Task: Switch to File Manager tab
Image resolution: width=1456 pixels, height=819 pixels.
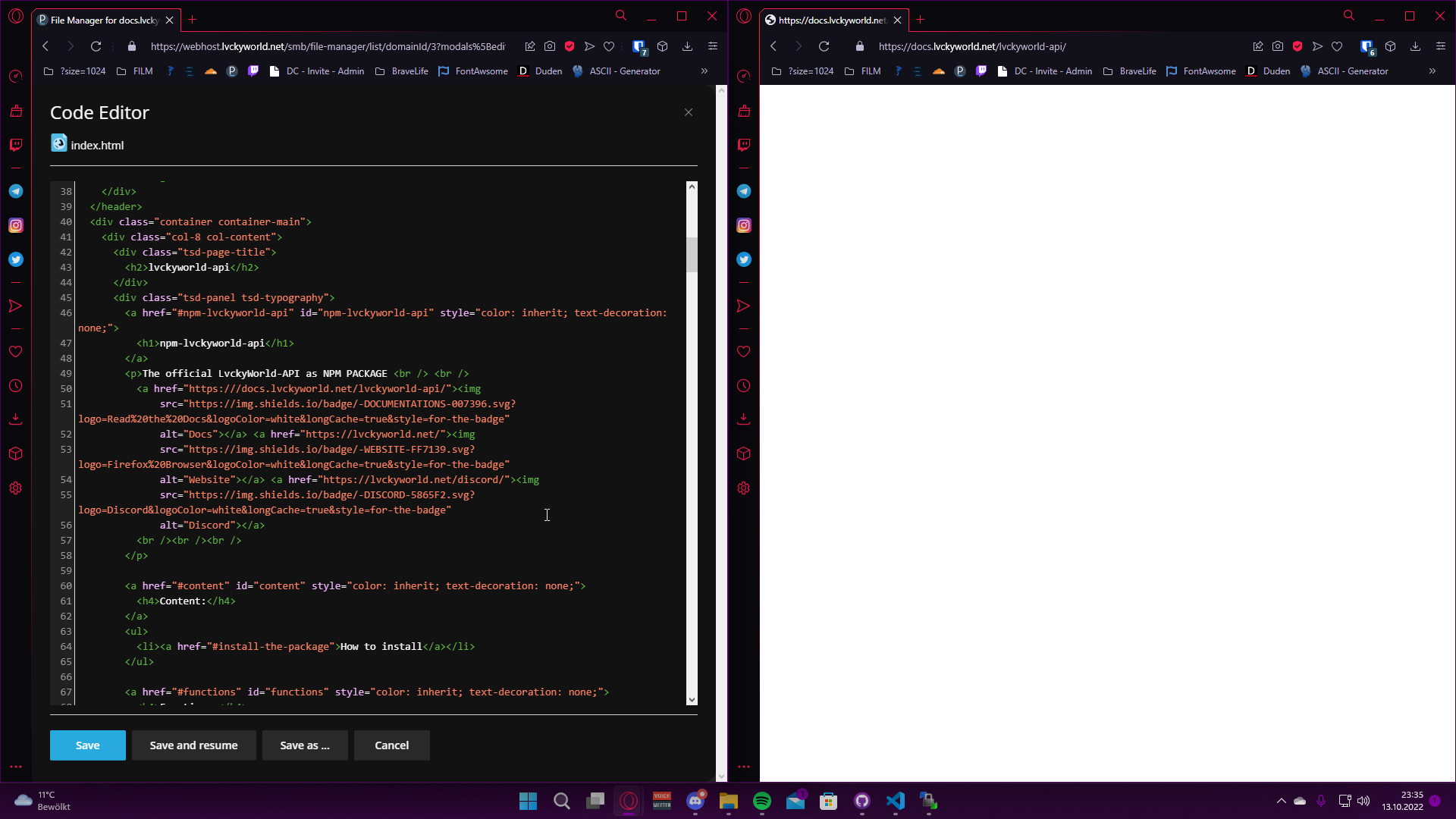Action: 102,20
